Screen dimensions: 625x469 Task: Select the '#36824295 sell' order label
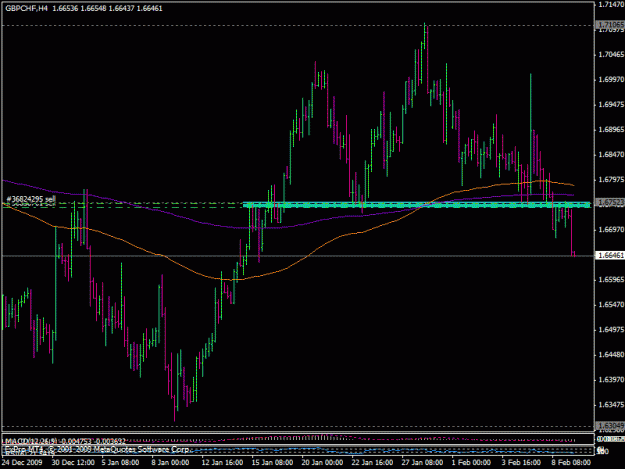click(x=31, y=199)
